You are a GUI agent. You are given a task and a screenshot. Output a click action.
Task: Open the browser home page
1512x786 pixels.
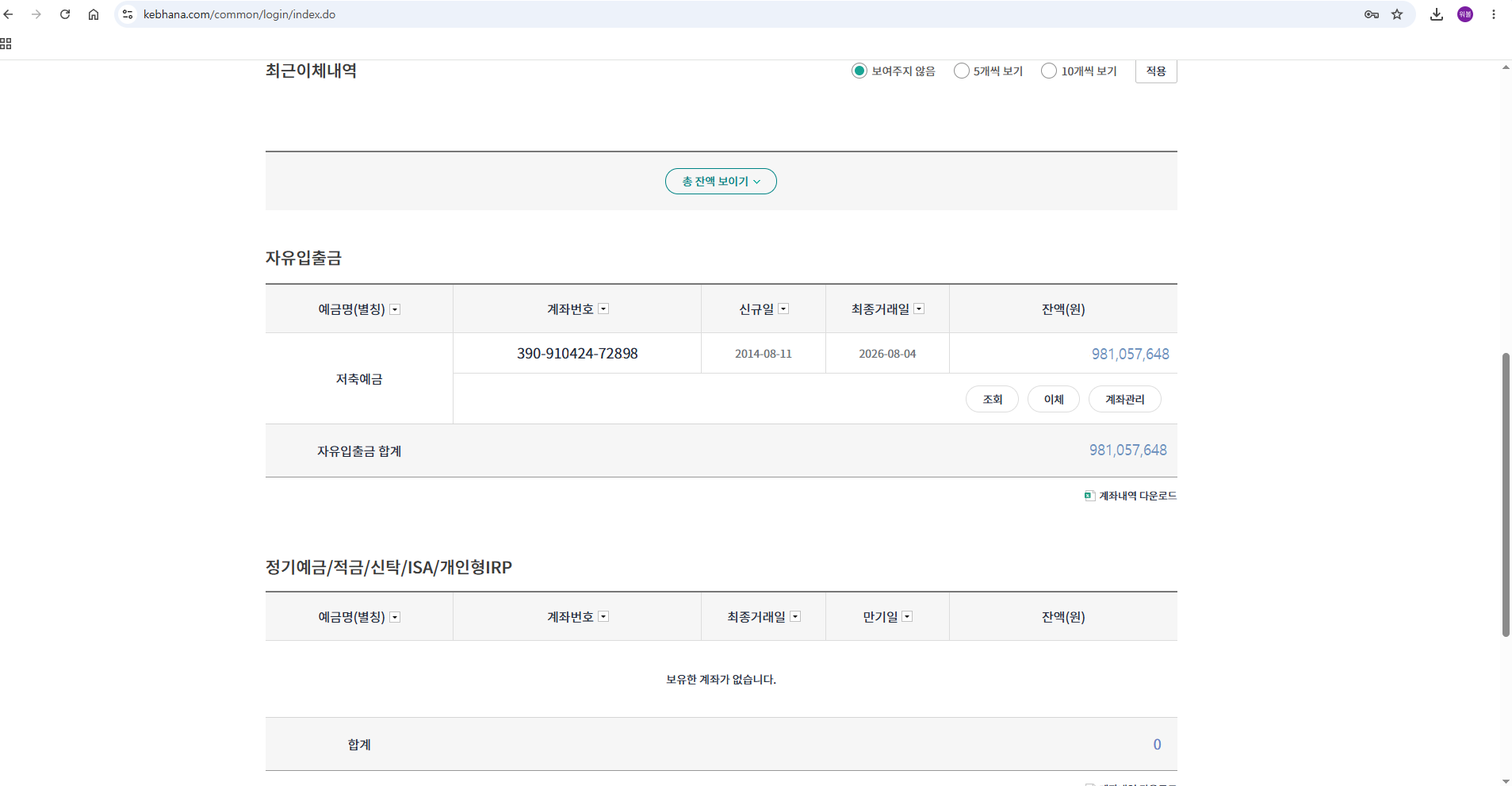pos(94,14)
